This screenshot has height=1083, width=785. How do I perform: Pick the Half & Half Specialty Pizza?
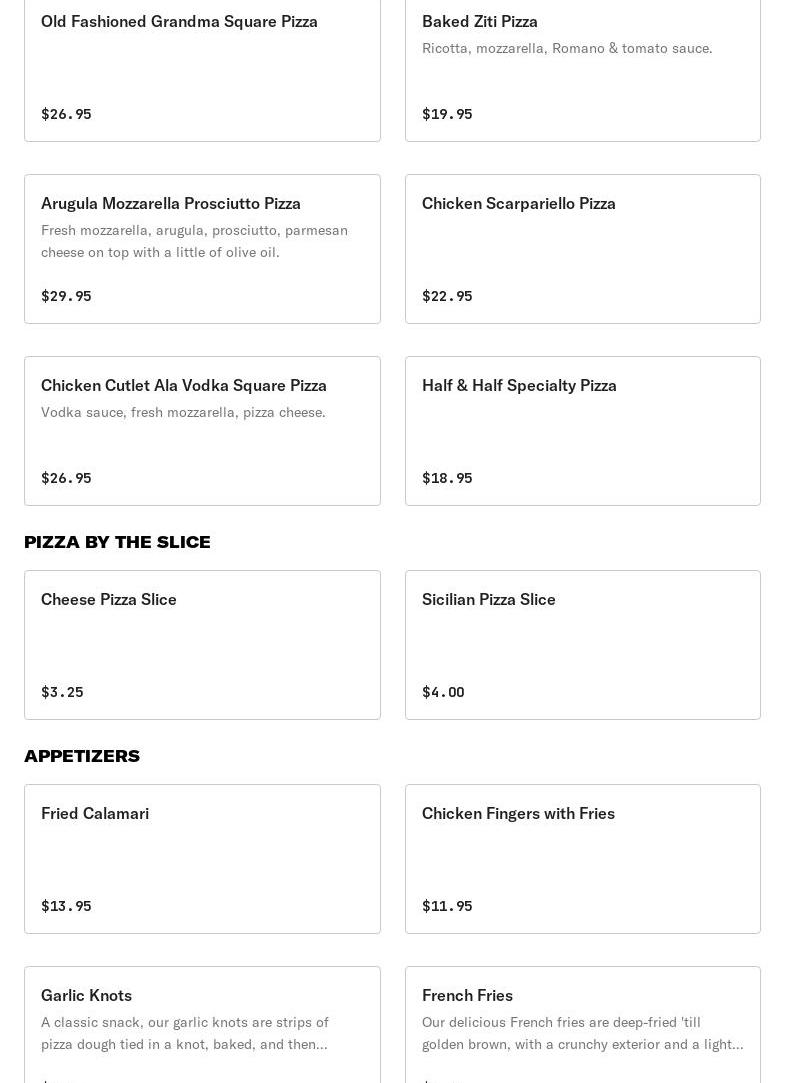[519, 385]
